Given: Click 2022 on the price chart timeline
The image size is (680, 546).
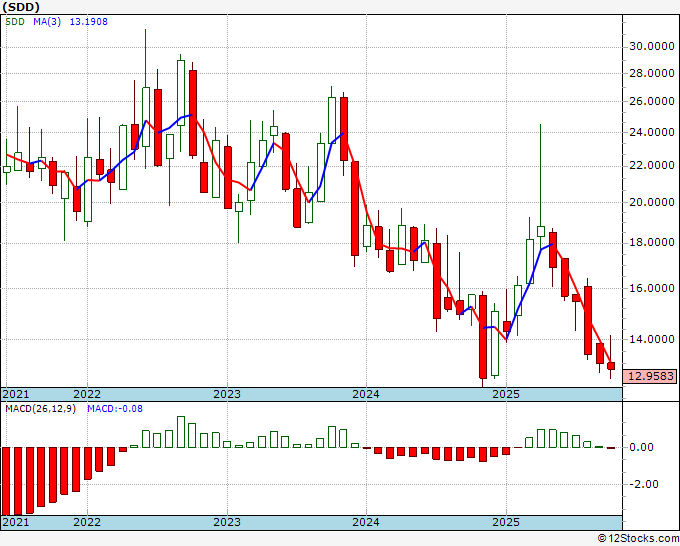Looking at the screenshot, I should pos(87,394).
